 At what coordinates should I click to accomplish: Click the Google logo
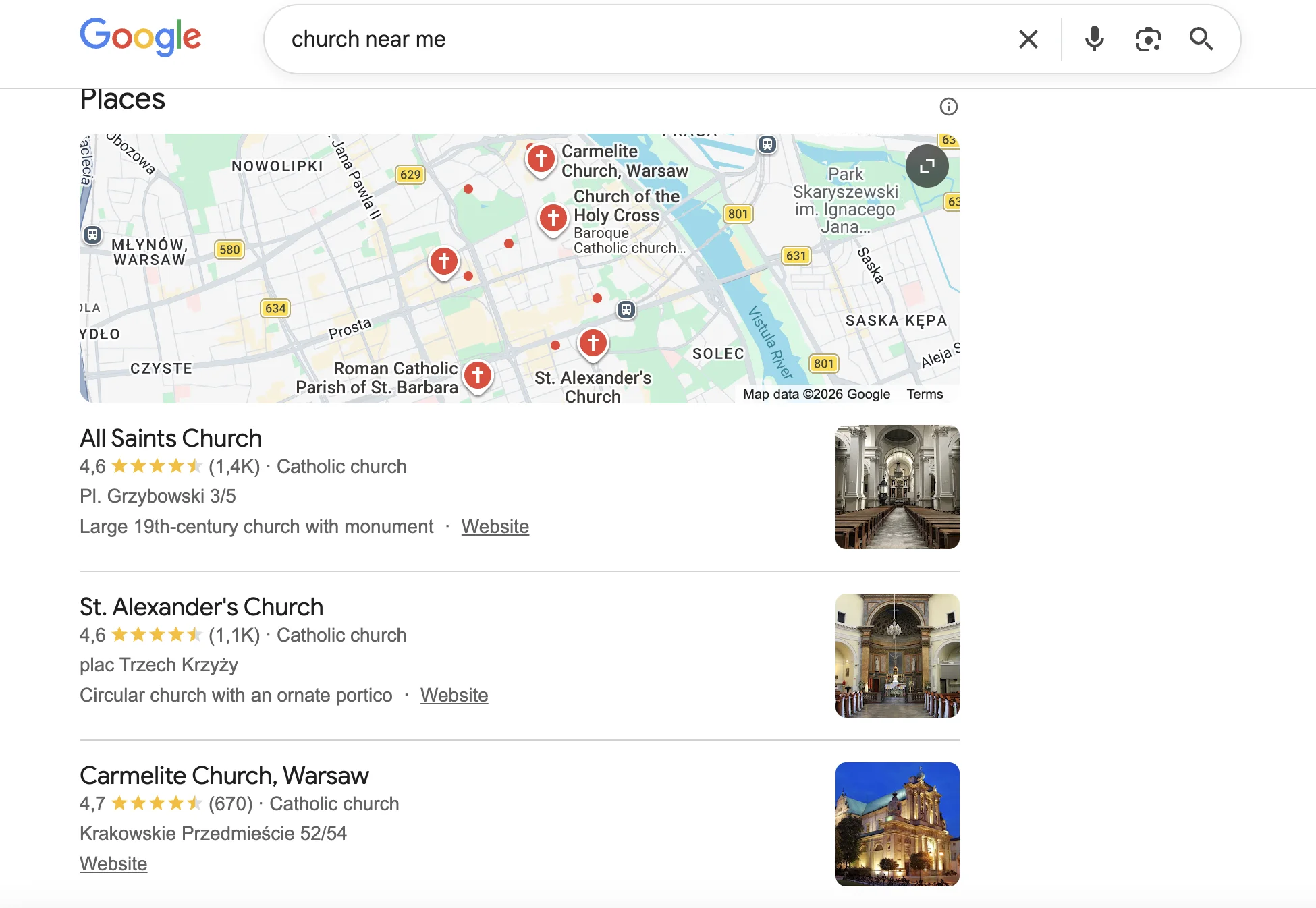140,37
